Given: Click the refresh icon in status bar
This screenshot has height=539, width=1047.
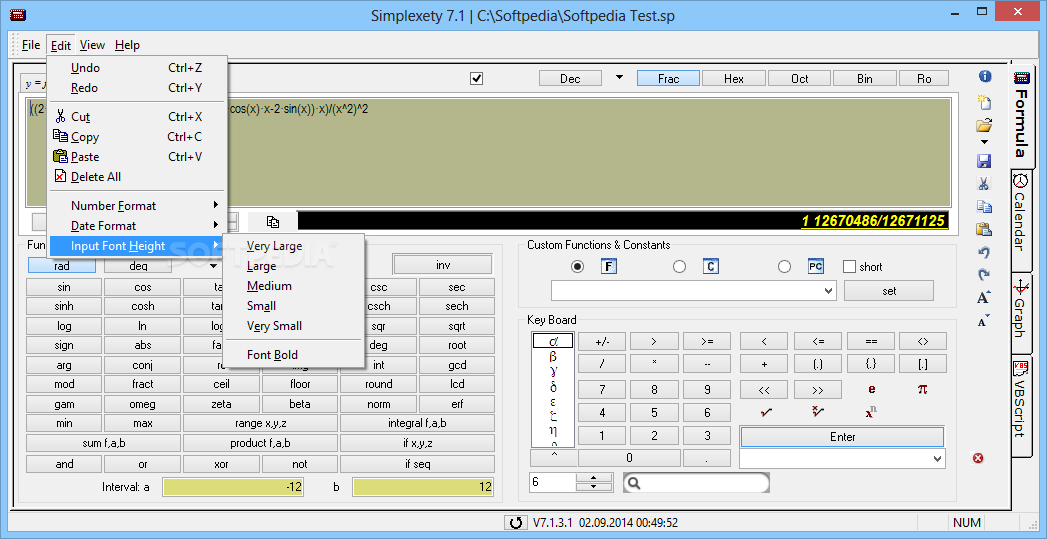Looking at the screenshot, I should coord(515,523).
